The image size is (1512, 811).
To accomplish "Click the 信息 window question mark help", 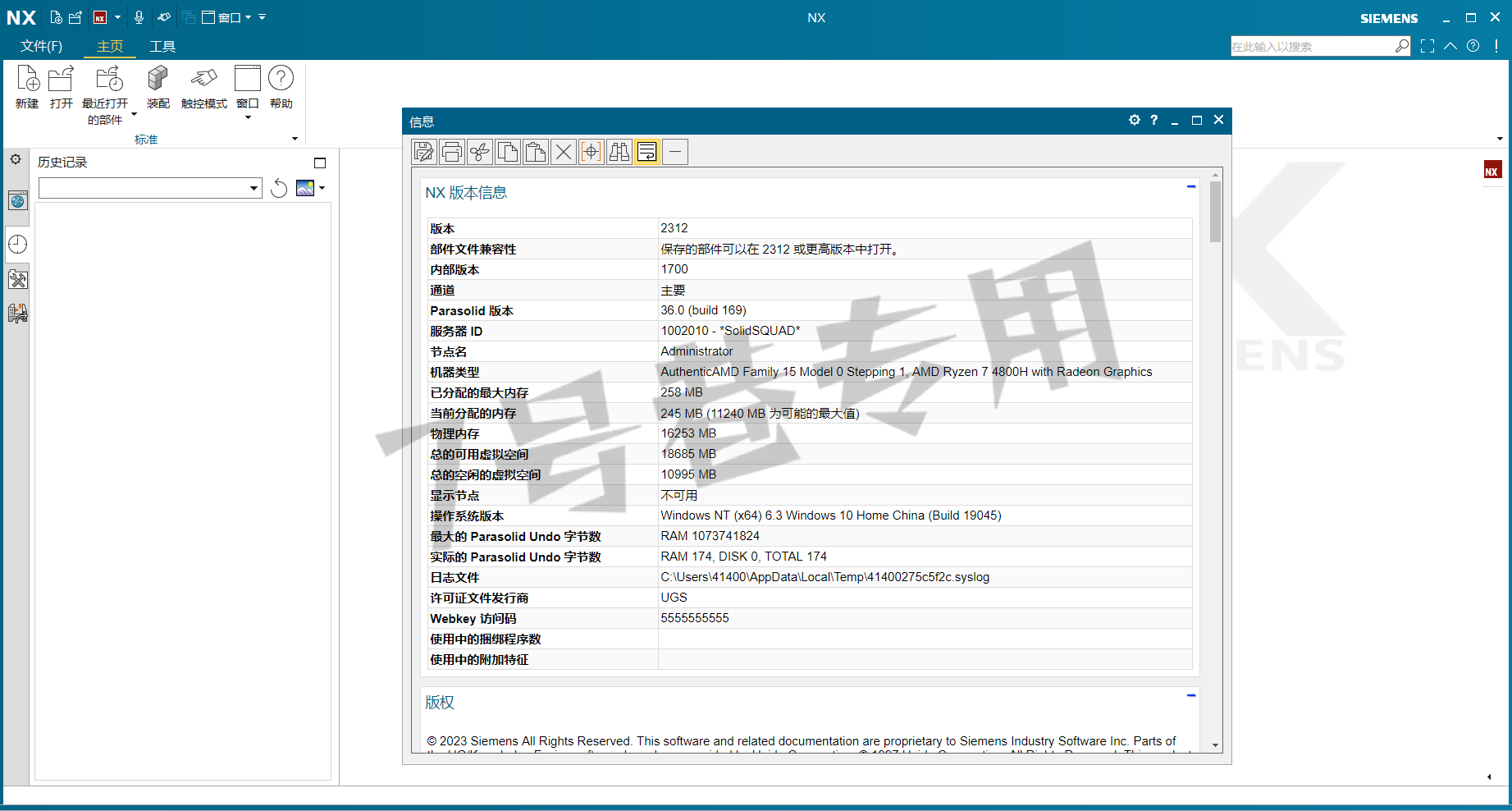I will click(1154, 120).
